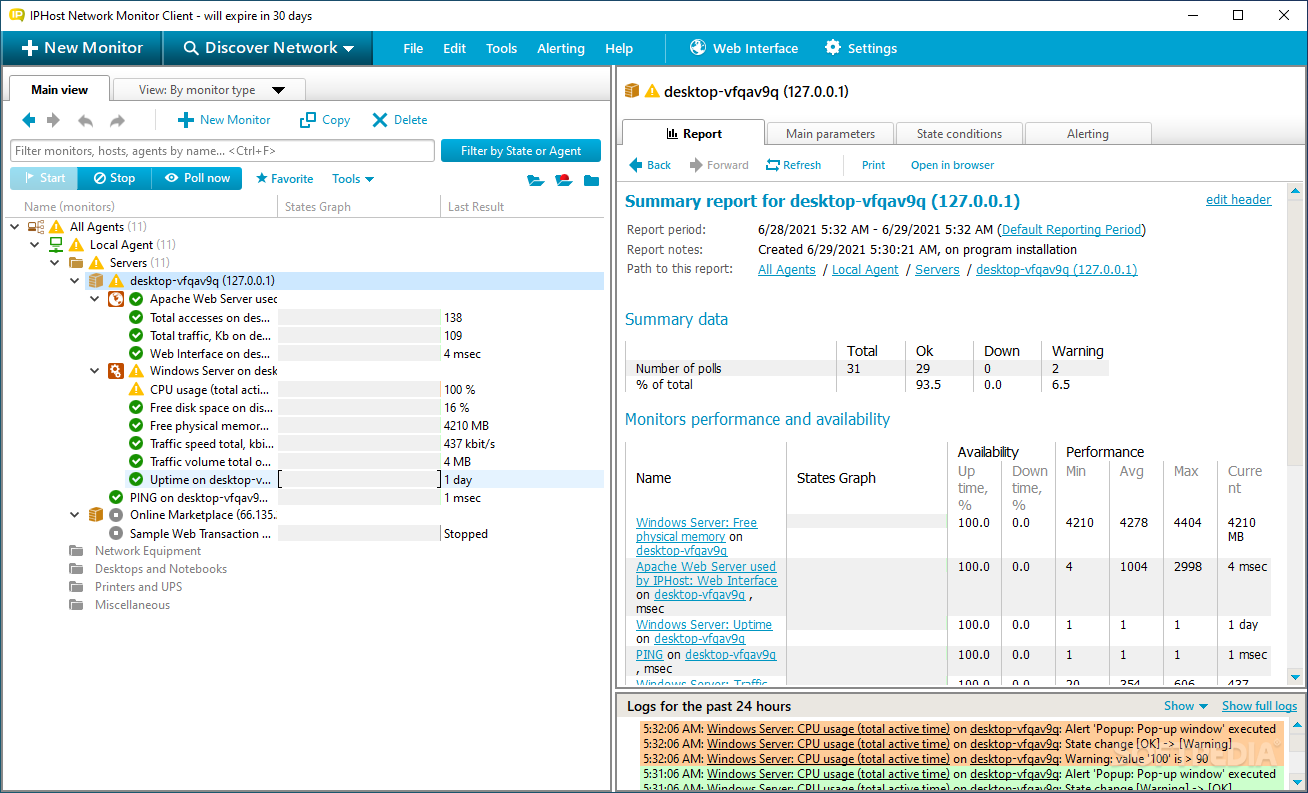Open the Tools dropdown in tree toolbar
This screenshot has width=1308, height=793.
pyautogui.click(x=353, y=179)
